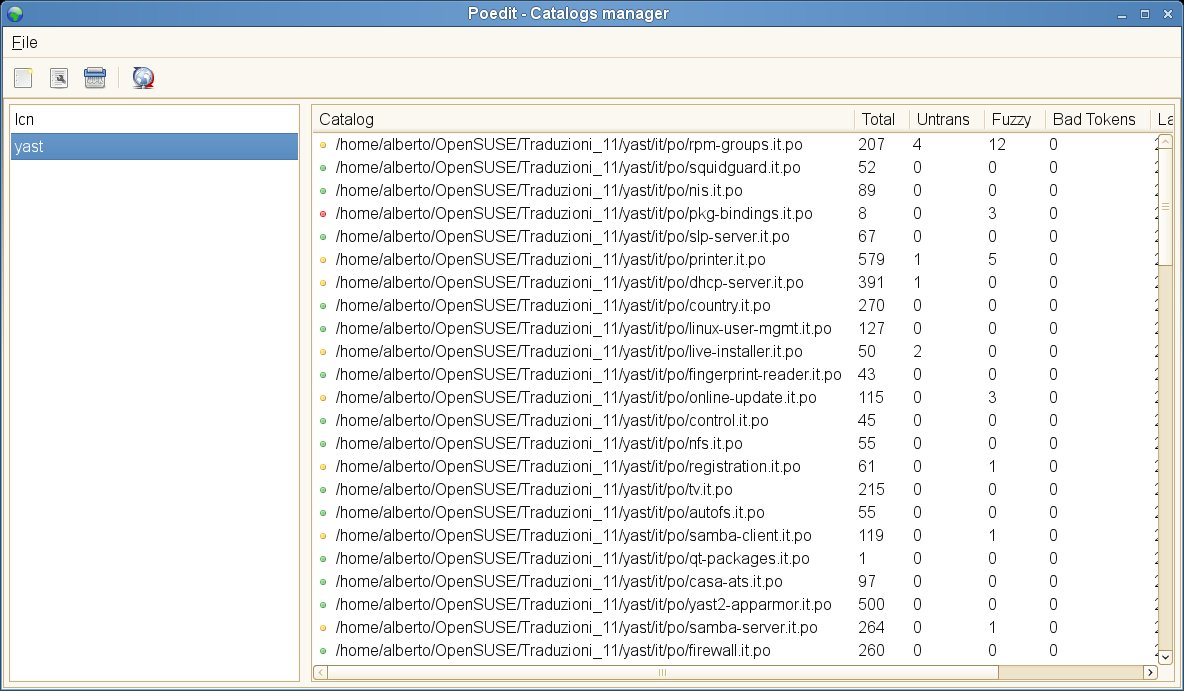The image size is (1184, 691).
Task: Click the yellow status dot of rpm-groups.it.po
Action: 323,145
